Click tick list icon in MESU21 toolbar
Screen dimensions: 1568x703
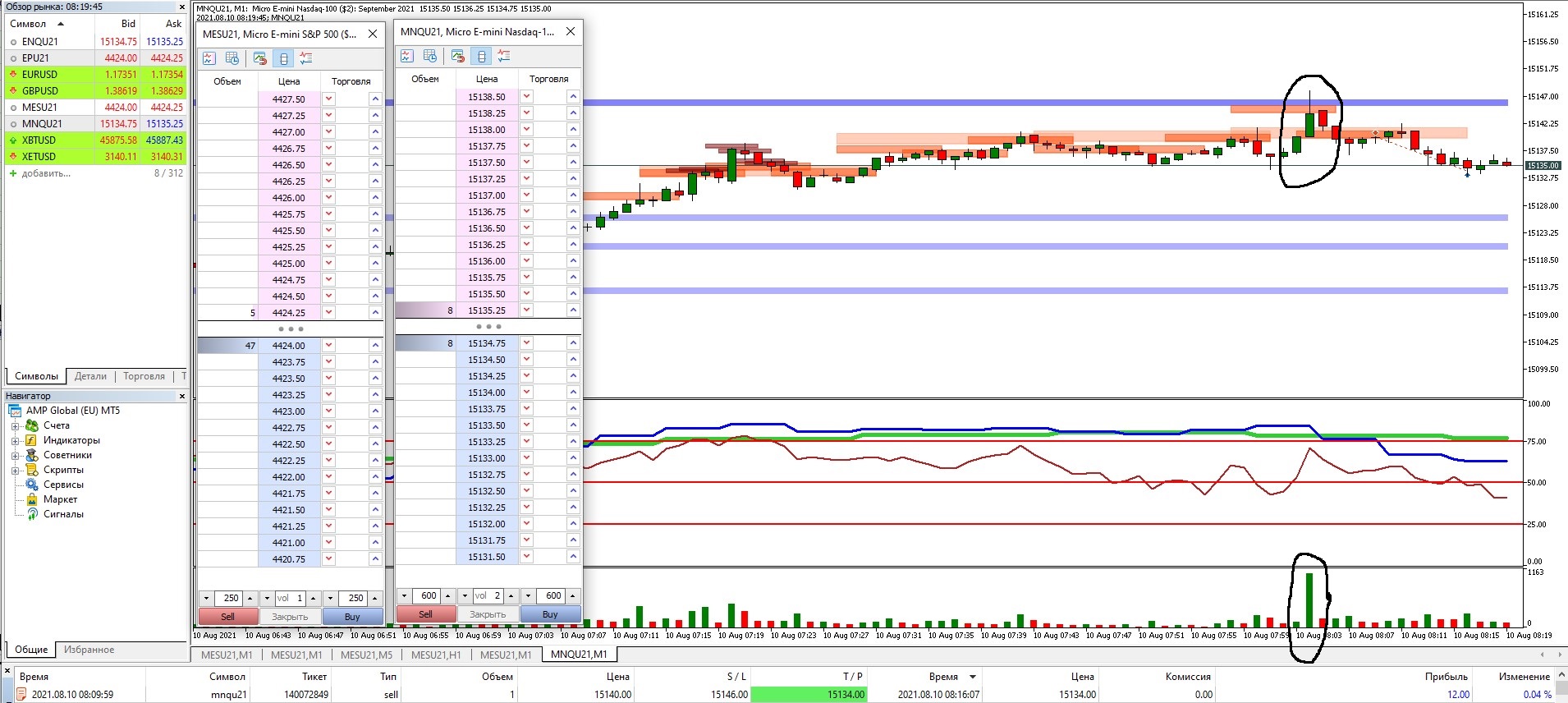click(x=306, y=58)
